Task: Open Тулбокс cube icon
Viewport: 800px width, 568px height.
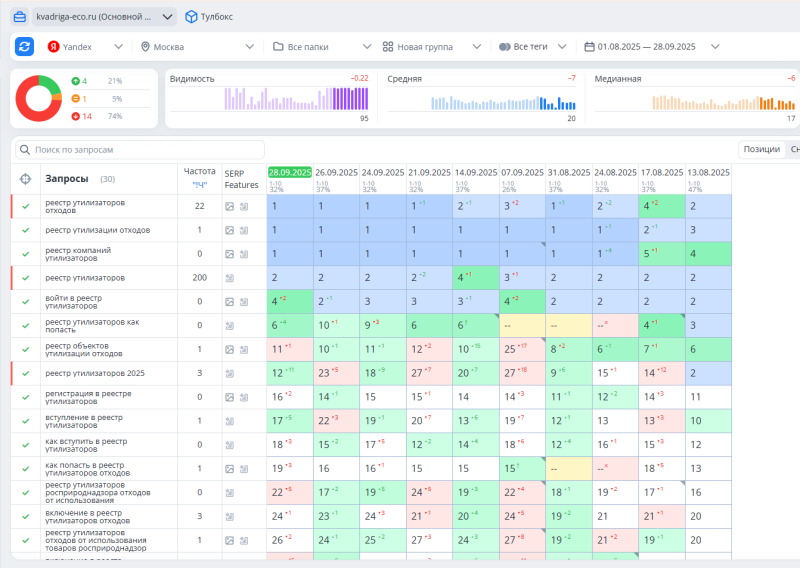Action: (x=191, y=17)
